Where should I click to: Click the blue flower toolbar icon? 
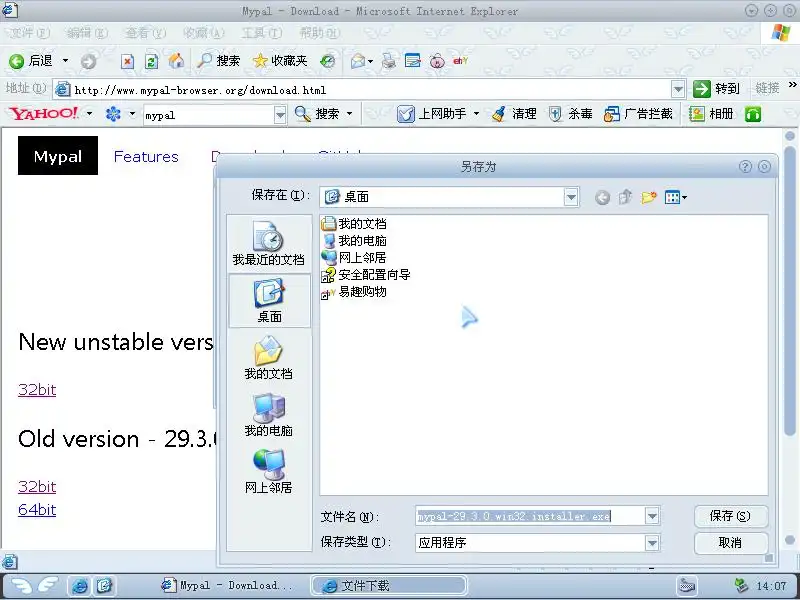[x=113, y=114]
